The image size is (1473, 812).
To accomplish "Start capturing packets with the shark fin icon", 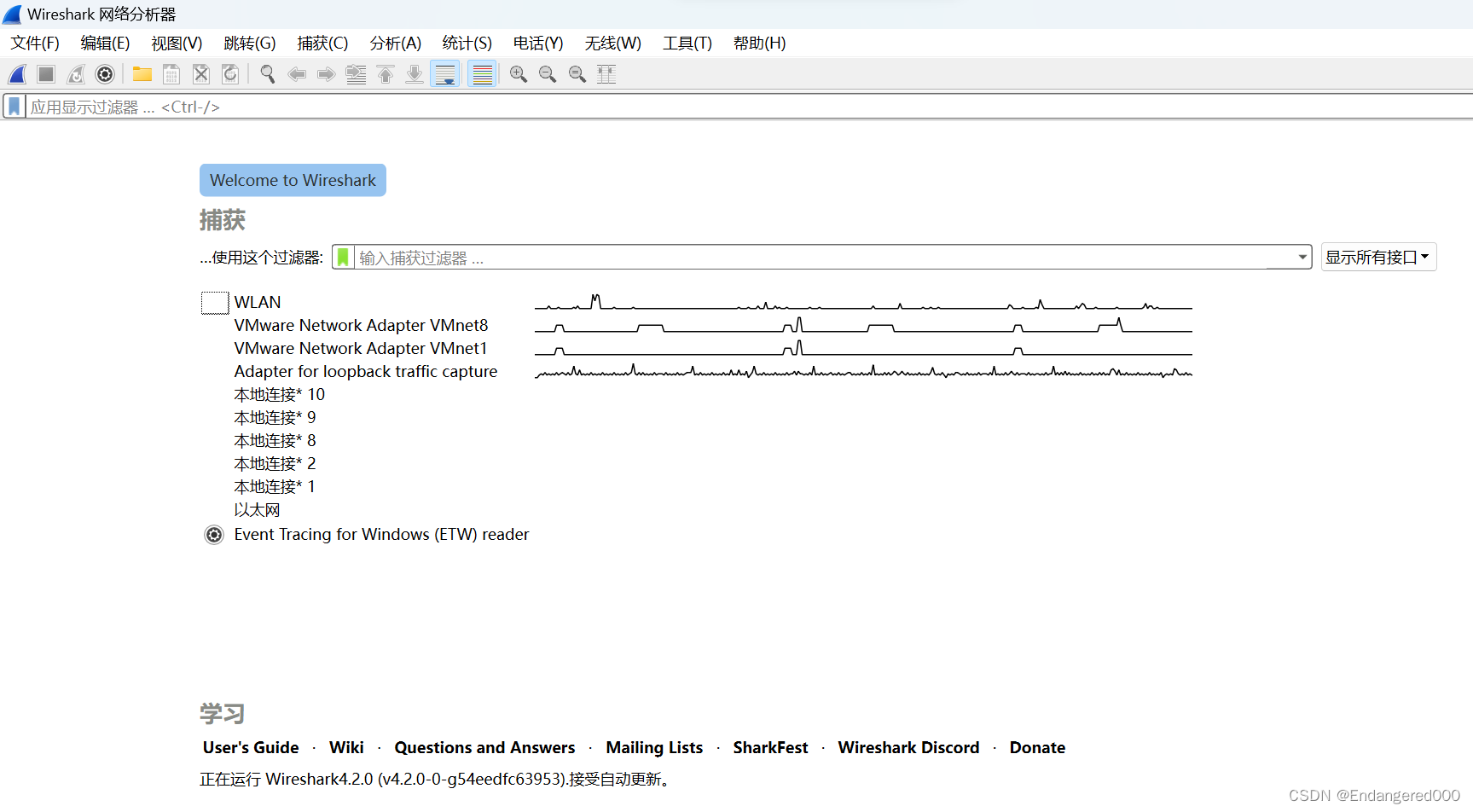I will [17, 75].
